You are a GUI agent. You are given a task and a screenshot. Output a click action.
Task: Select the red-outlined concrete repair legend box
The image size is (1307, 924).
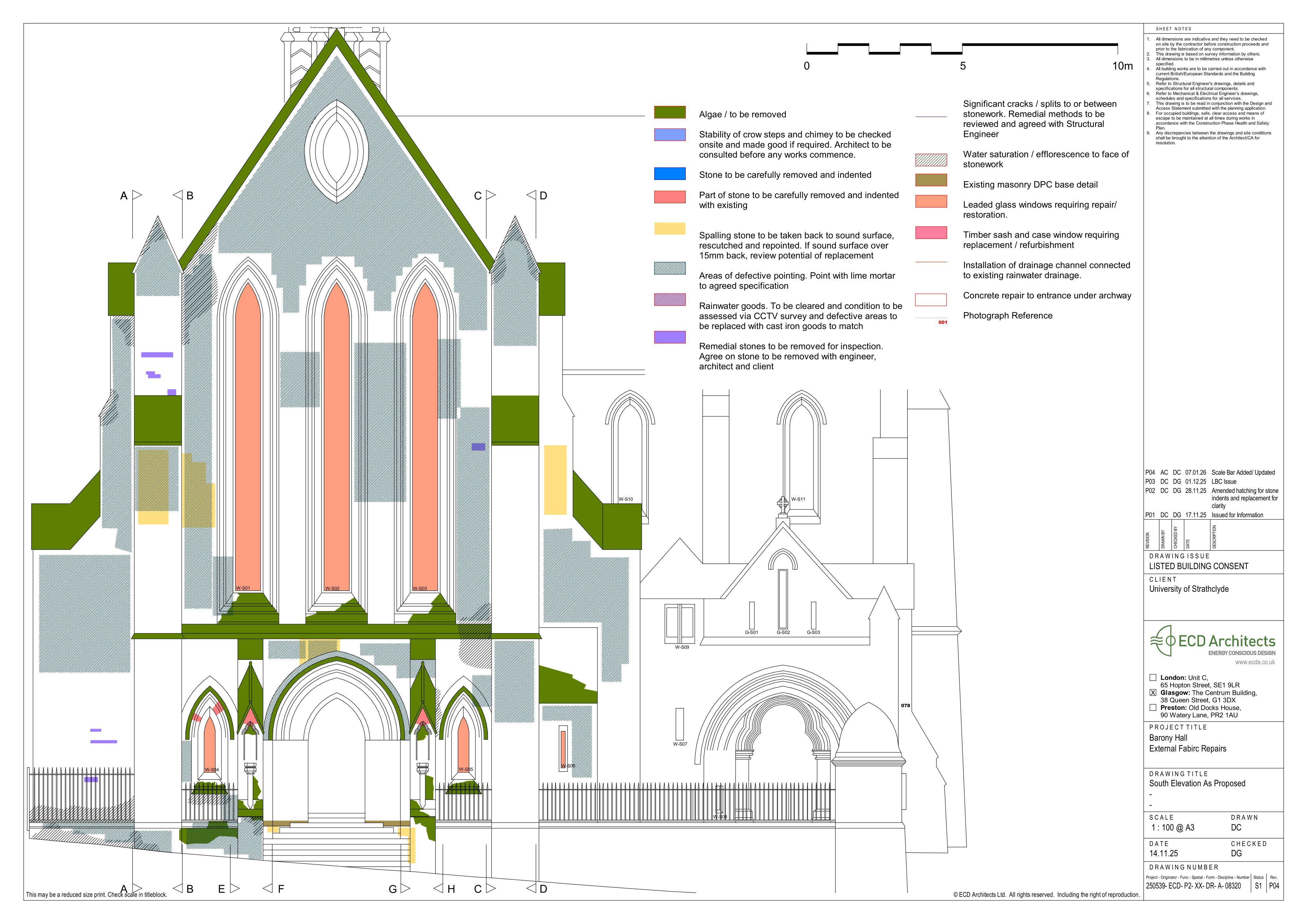pos(931,300)
